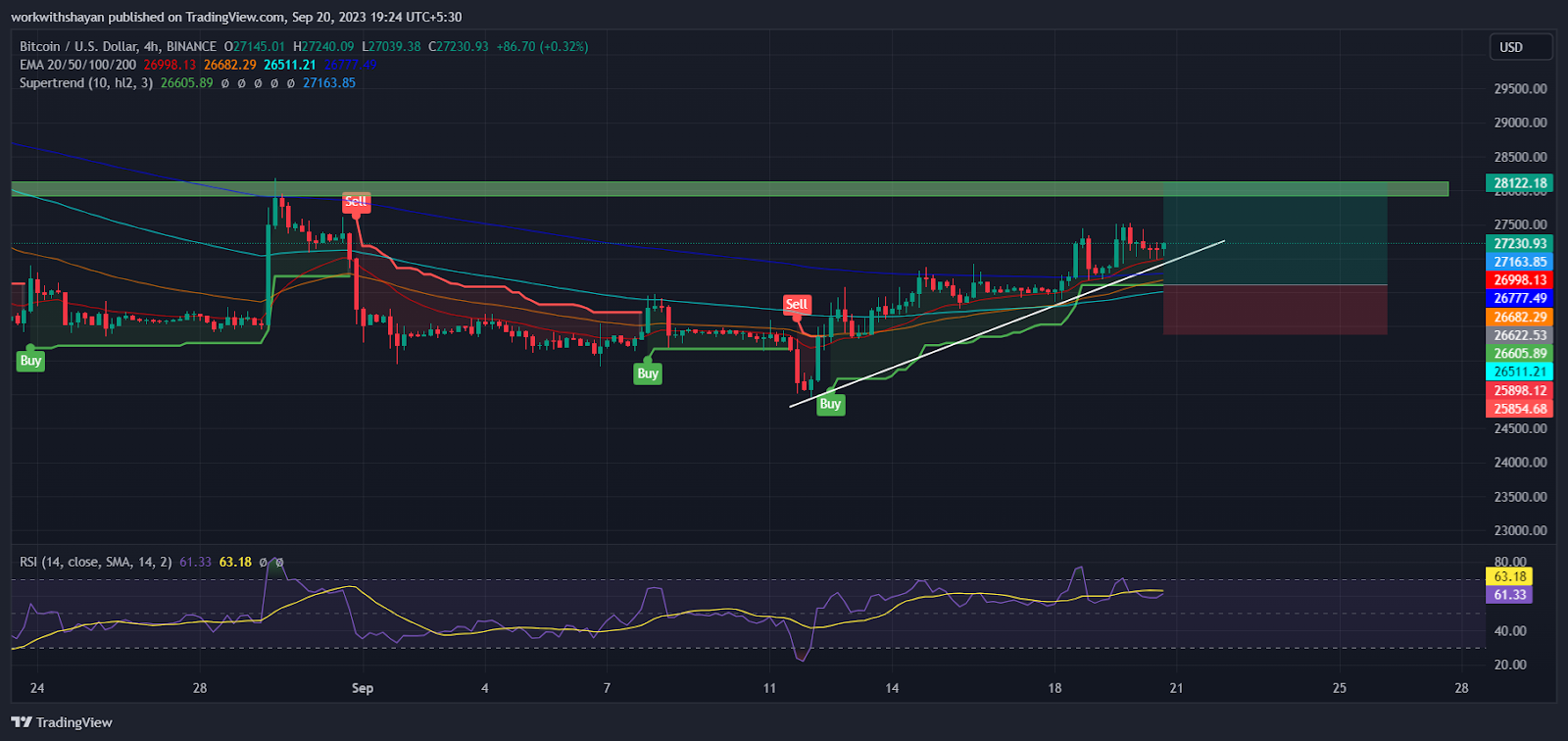Select the Buy marker at the white trendline start
The width and height of the screenshot is (1568, 741).
click(x=830, y=404)
